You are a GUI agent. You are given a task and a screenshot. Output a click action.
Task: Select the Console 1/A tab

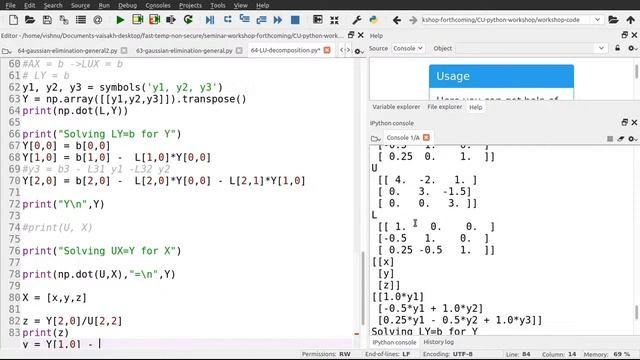click(x=403, y=138)
